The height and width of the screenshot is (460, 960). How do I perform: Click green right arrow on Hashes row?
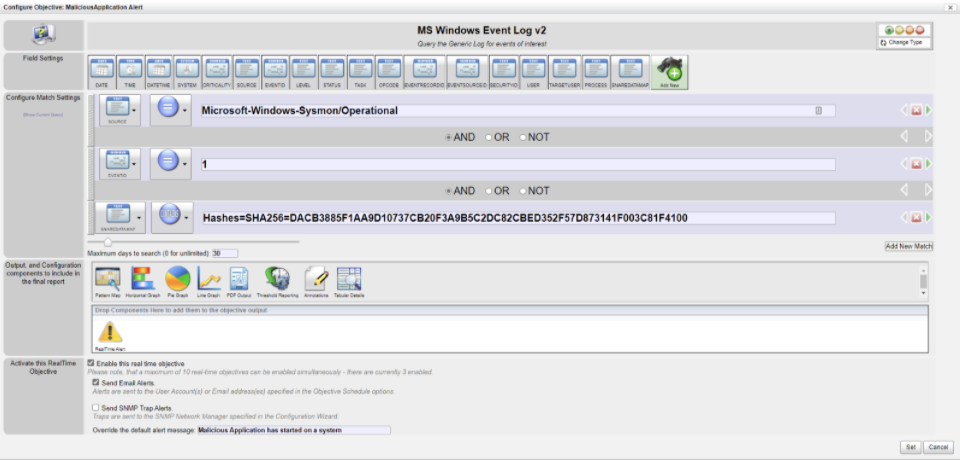point(929,217)
